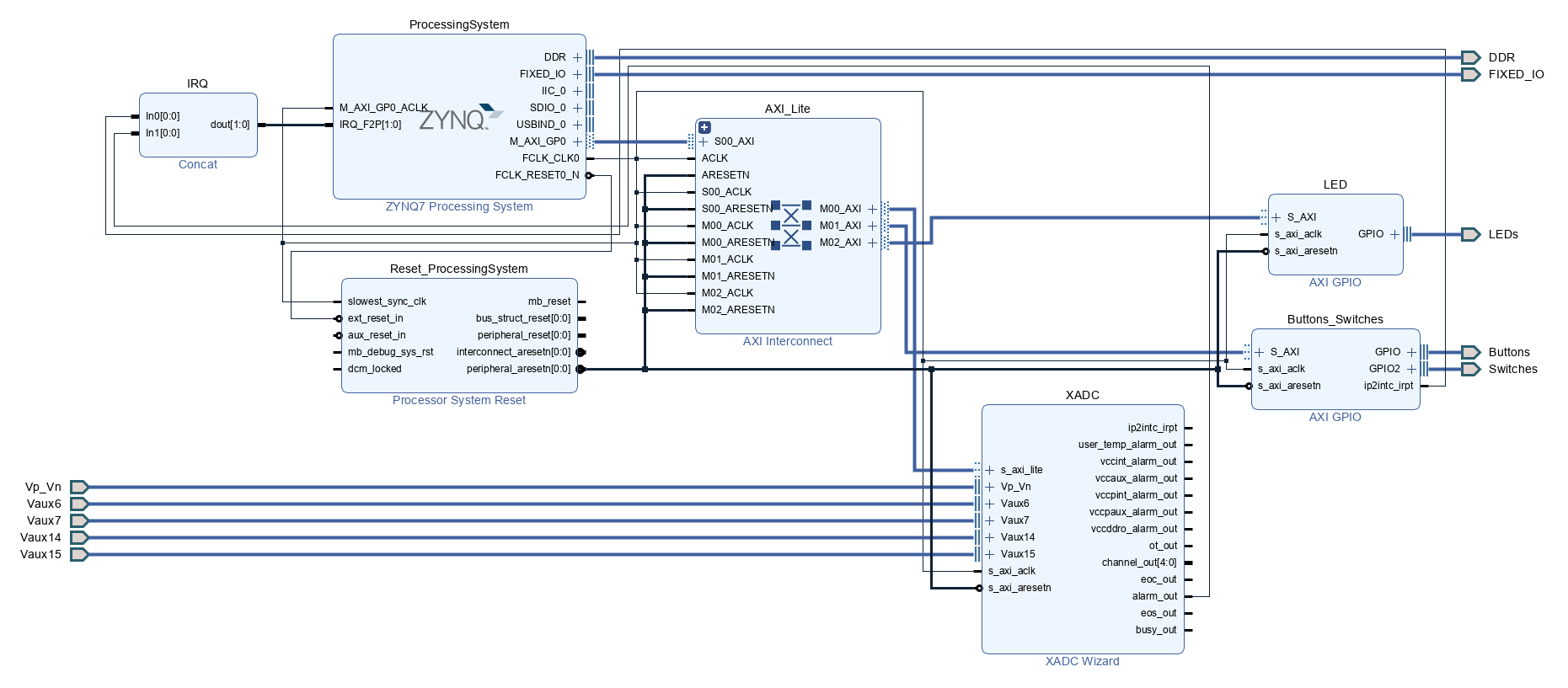Click the s_axi_aresetn pin on XADC

coord(1019,588)
